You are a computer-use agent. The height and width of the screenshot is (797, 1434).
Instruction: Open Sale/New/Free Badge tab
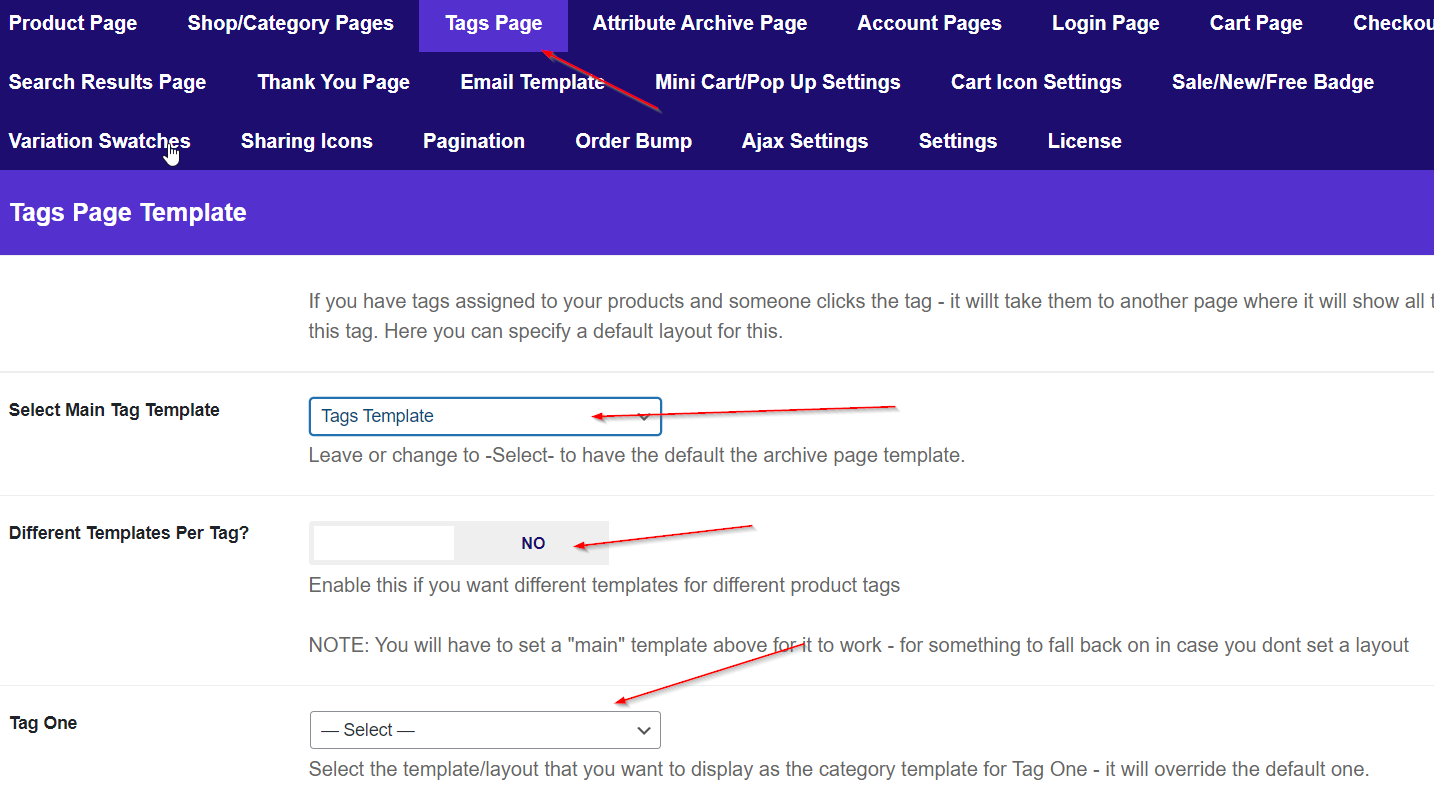click(1272, 82)
